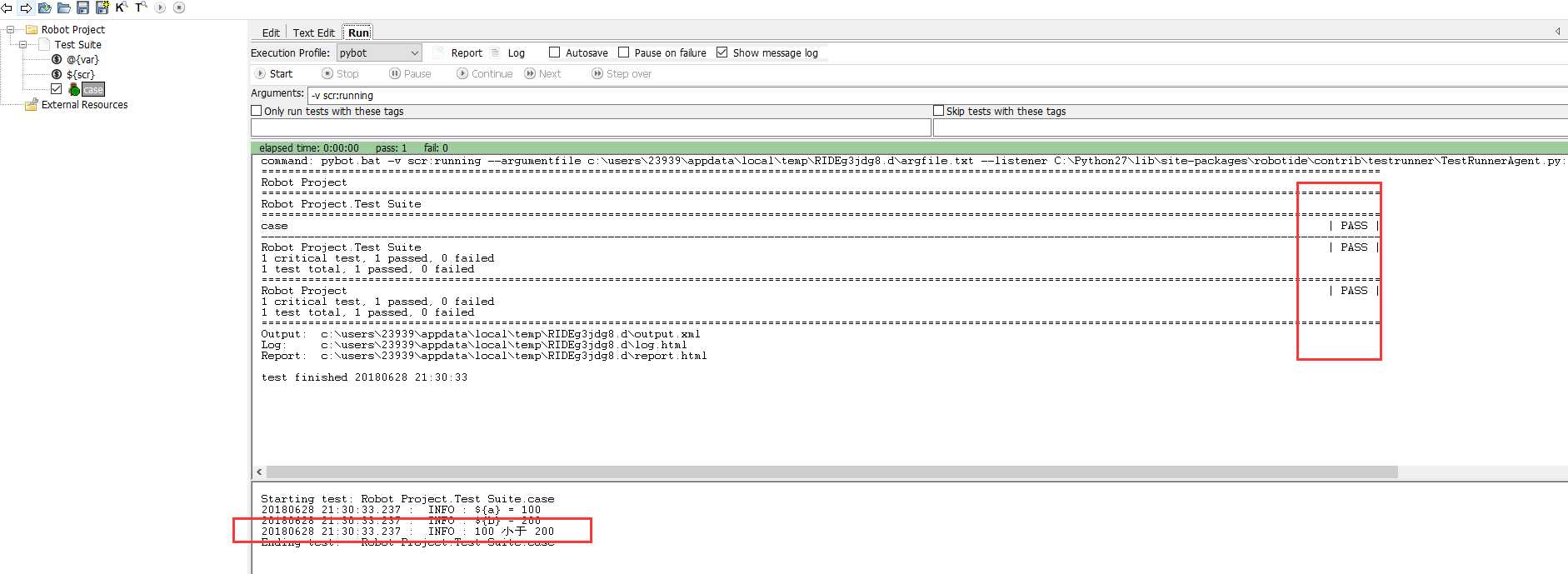Click the Save floppy disk icon
The image size is (1568, 574).
point(82,7)
